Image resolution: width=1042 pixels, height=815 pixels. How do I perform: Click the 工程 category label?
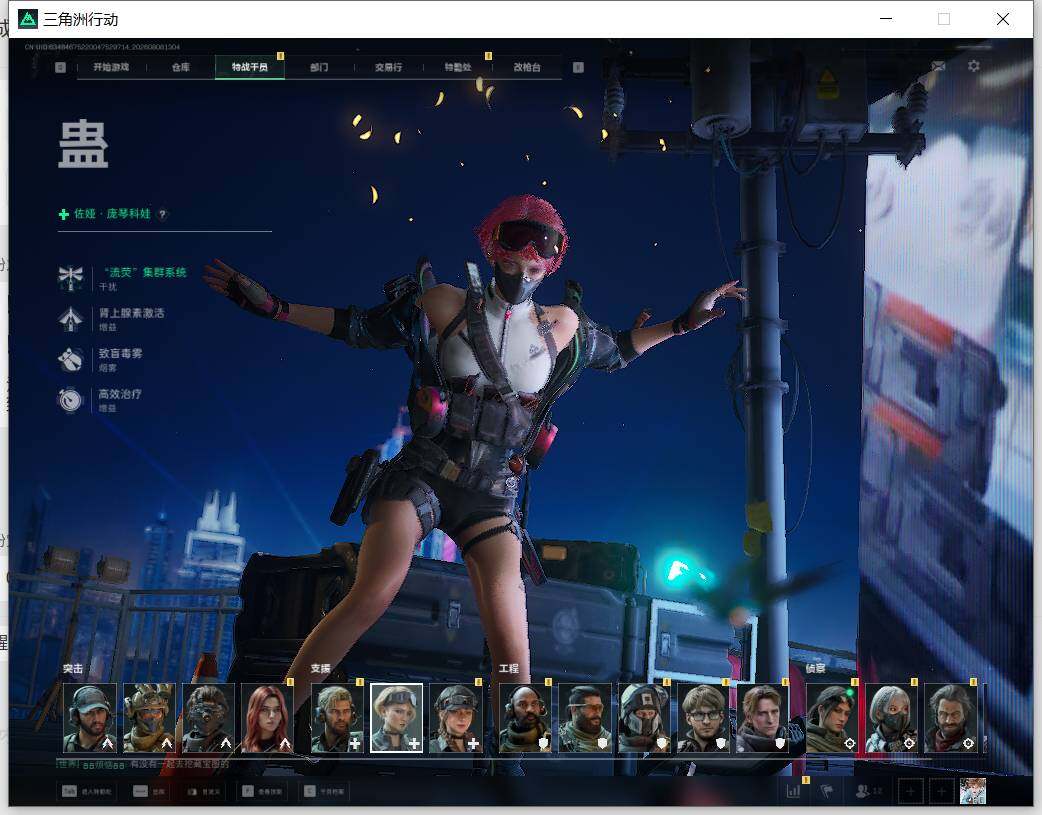coord(508,669)
